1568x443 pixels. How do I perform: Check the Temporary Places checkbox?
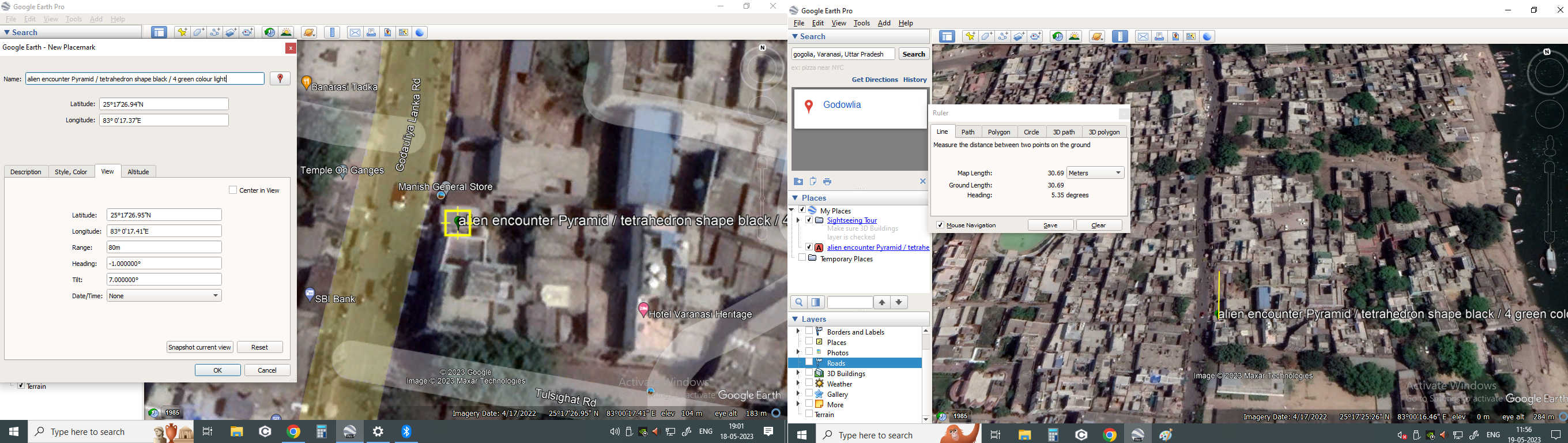pos(802,258)
